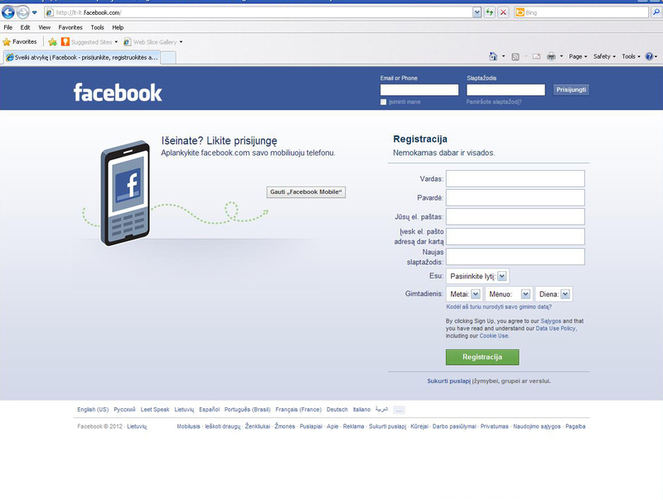
Task: Open the Favorites menu in menu bar
Action: 70,27
